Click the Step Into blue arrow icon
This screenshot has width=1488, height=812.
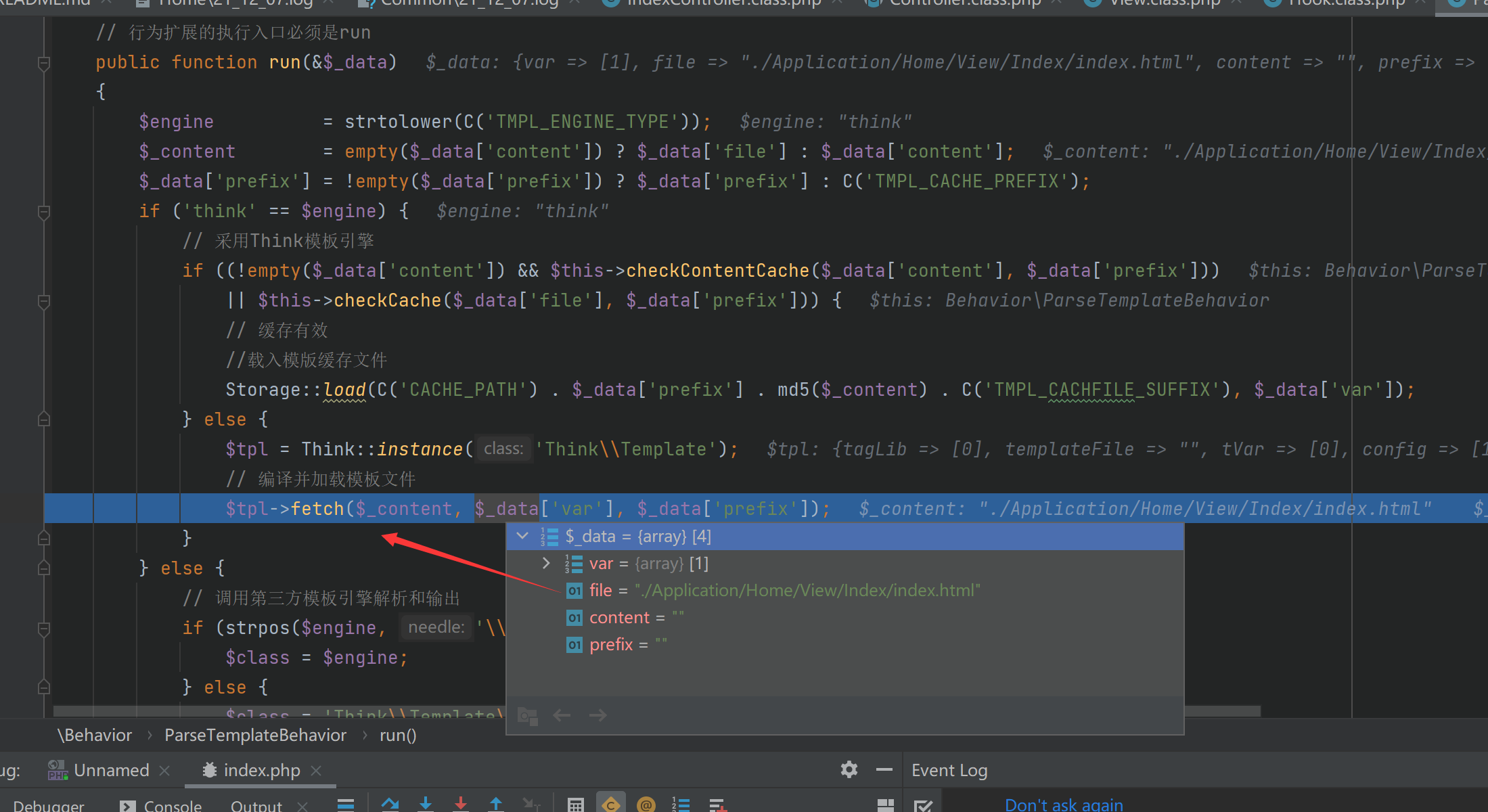click(x=426, y=804)
